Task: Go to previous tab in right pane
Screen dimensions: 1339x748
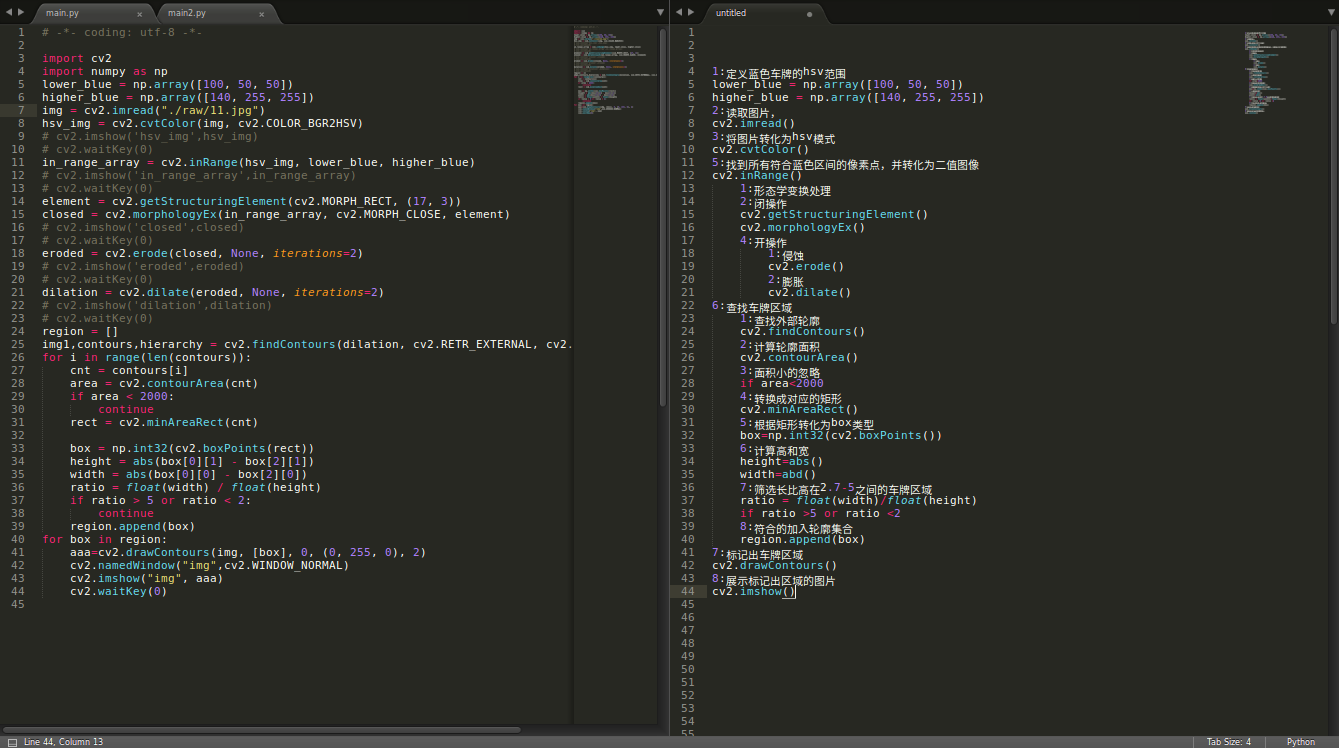Action: point(678,12)
